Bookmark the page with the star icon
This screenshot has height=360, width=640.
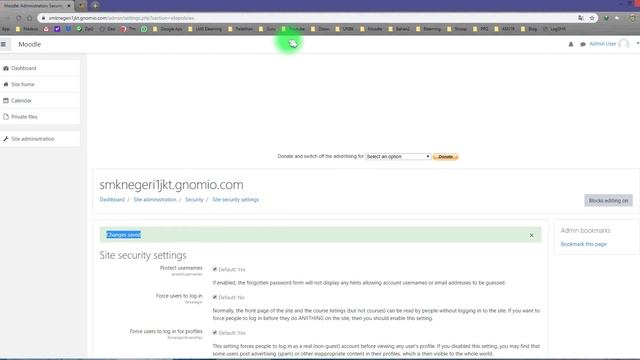click(x=592, y=18)
